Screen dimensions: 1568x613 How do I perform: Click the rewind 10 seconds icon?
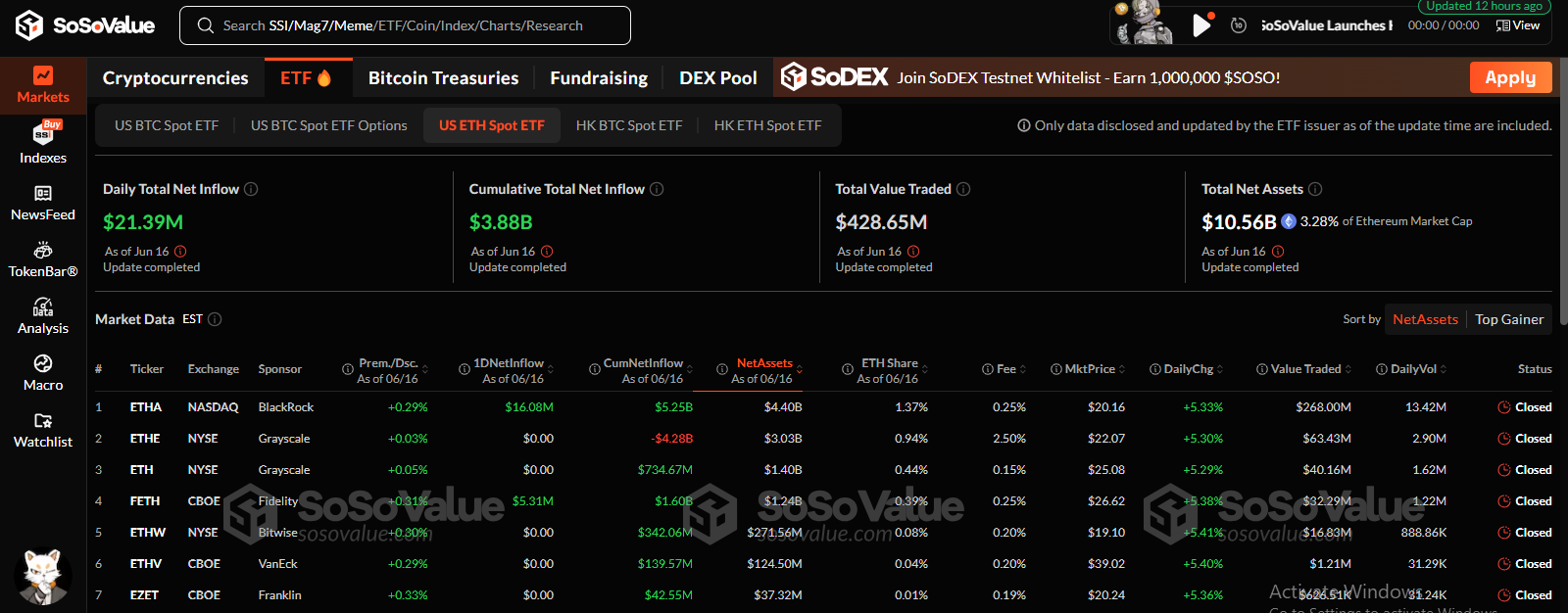click(x=1239, y=25)
